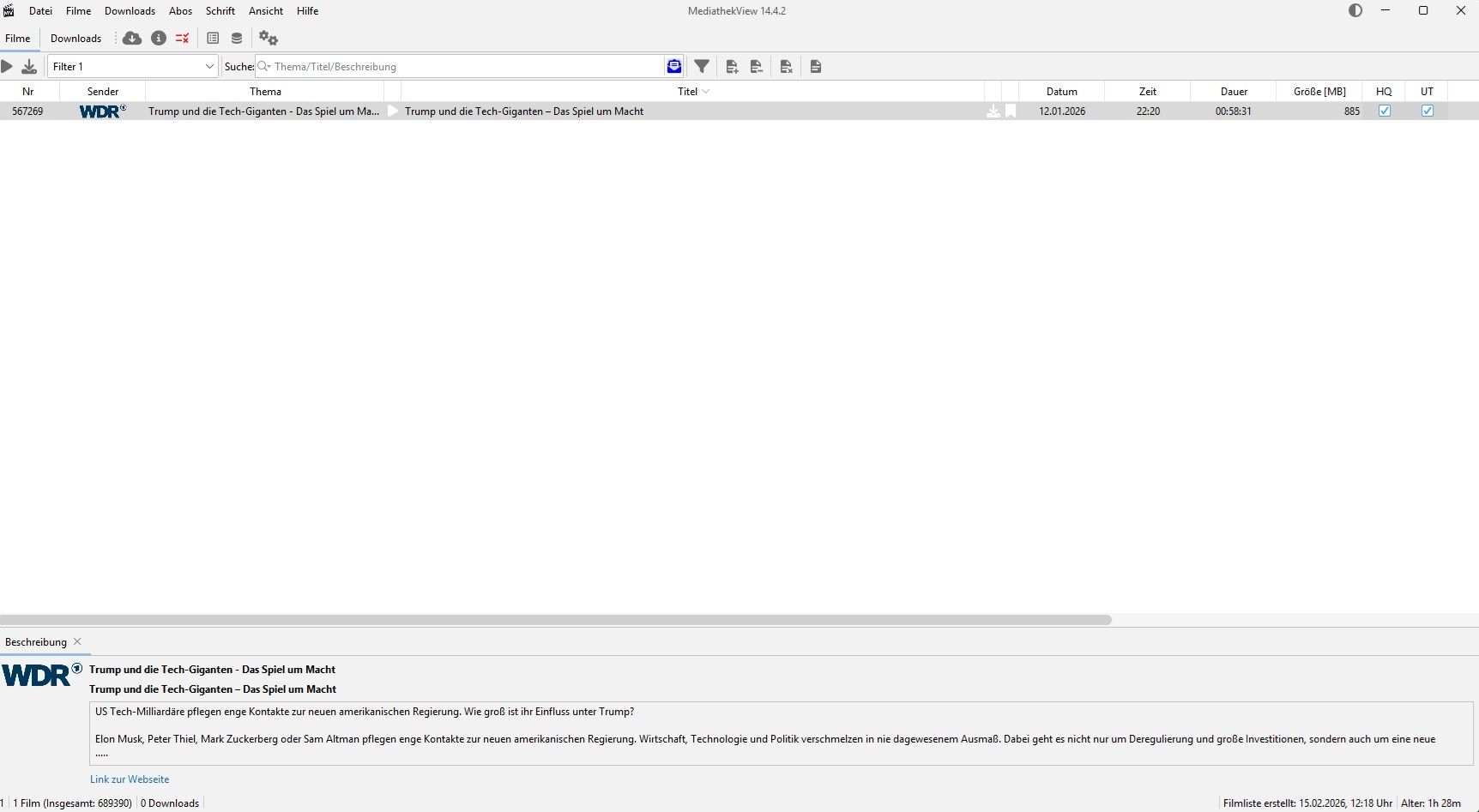
Task: Click the Thema/Titel/Beschreibung search field
Action: (463, 66)
